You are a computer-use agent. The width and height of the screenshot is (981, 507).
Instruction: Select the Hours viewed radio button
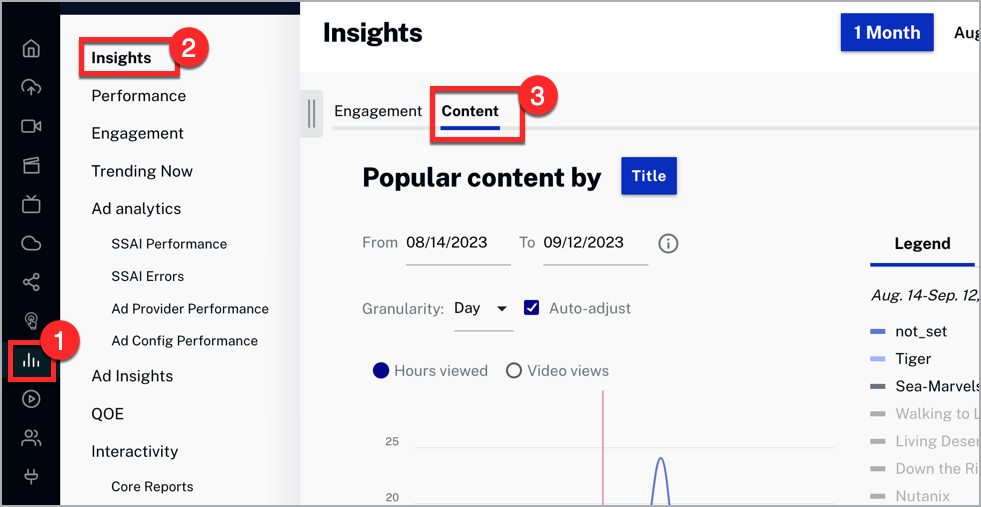[381, 371]
